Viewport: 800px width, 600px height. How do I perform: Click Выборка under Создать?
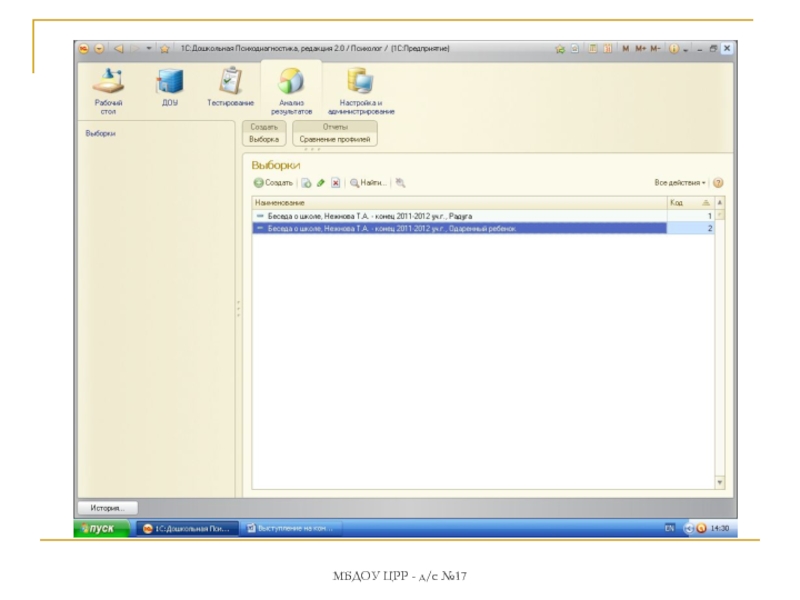264,139
